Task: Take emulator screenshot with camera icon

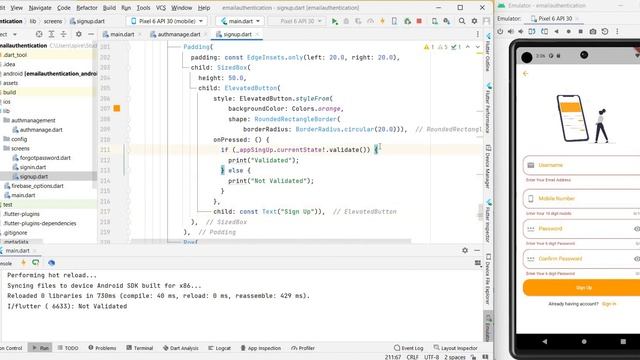Action: coord(593,31)
